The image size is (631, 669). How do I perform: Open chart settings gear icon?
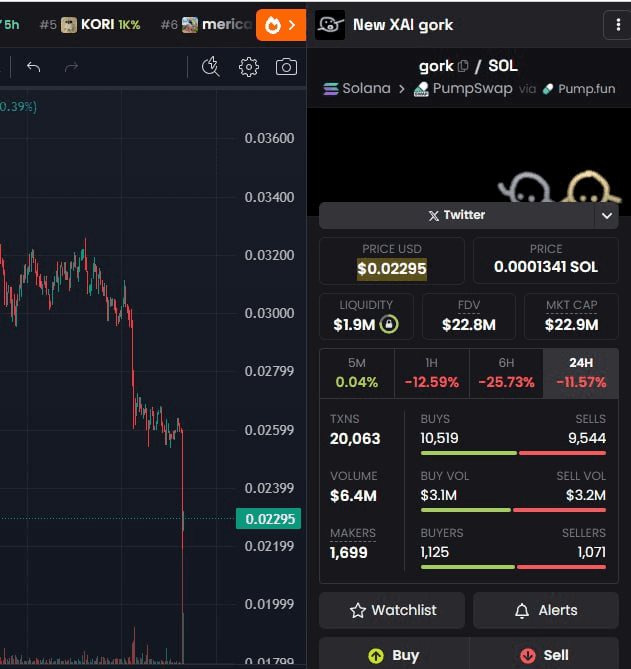pos(249,67)
